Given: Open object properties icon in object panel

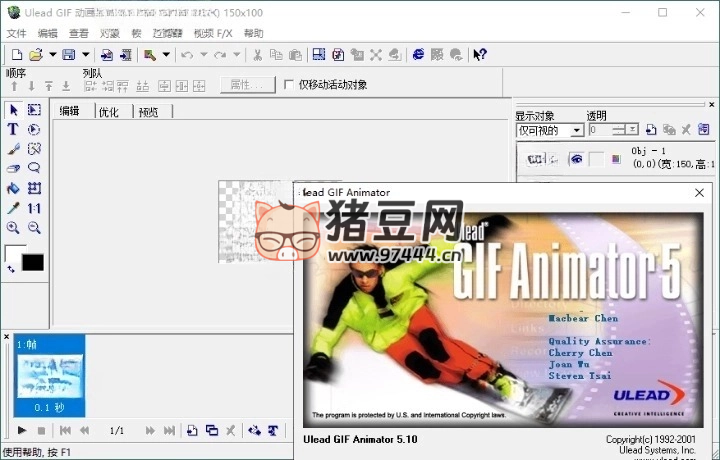Looking at the screenshot, I should point(703,130).
